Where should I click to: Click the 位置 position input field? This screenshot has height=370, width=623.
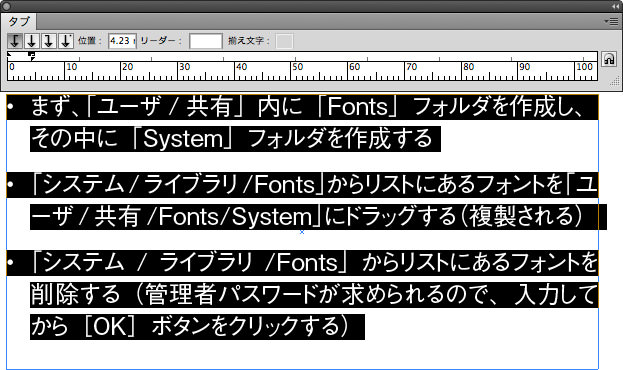click(122, 41)
